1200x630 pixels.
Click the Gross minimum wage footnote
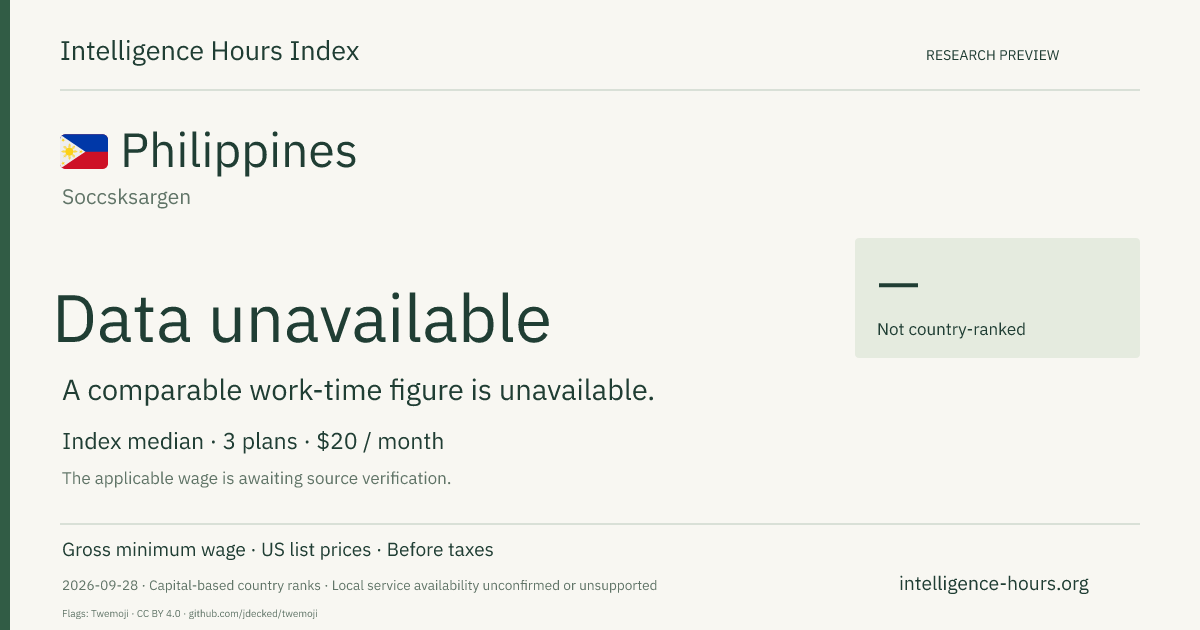[x=154, y=550]
